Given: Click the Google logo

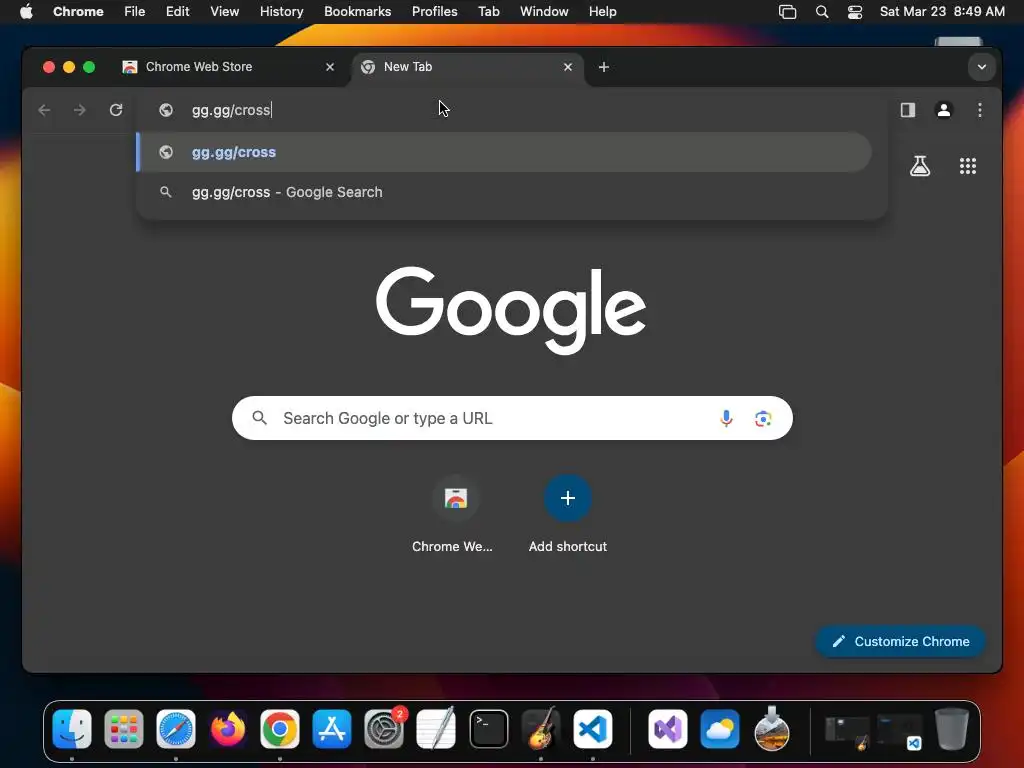Looking at the screenshot, I should coord(511,310).
